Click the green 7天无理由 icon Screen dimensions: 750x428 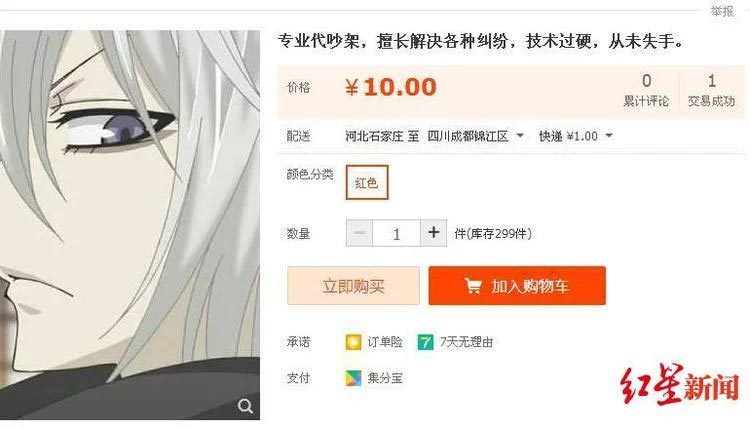click(x=425, y=342)
